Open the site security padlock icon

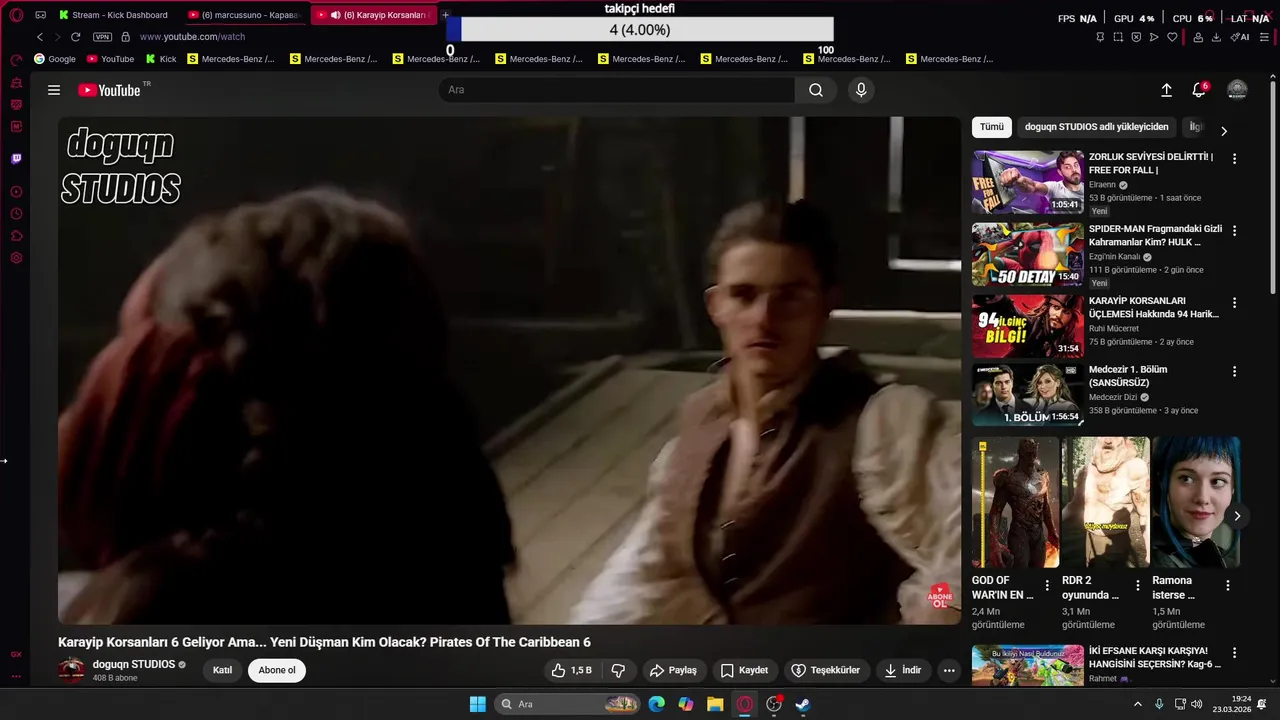[x=125, y=37]
